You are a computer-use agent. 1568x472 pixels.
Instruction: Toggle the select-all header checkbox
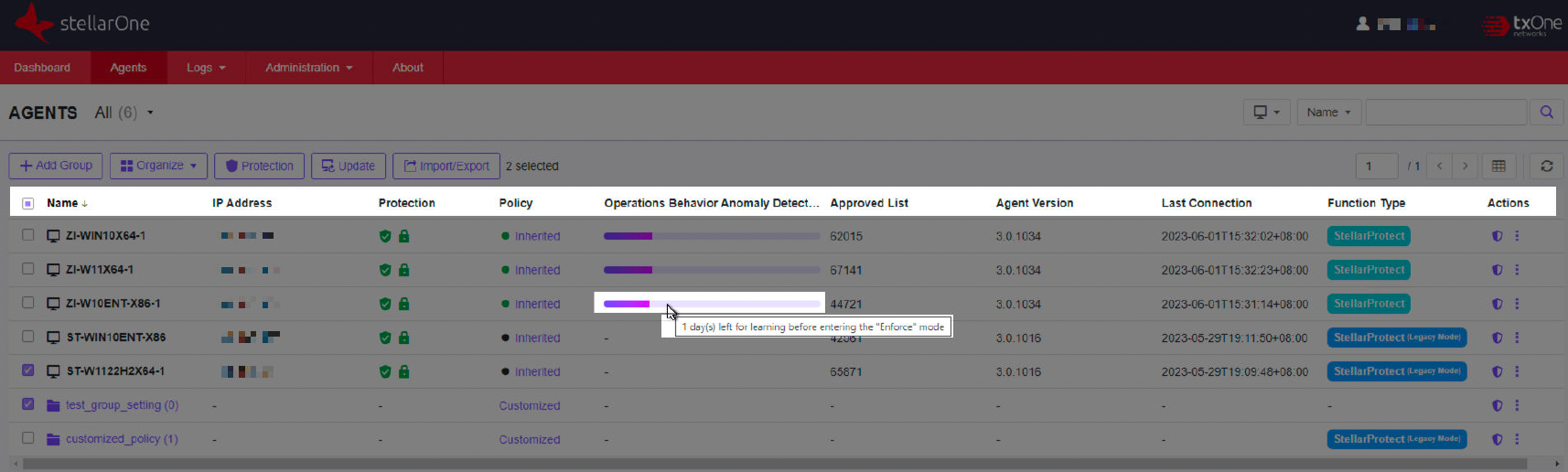(x=28, y=203)
